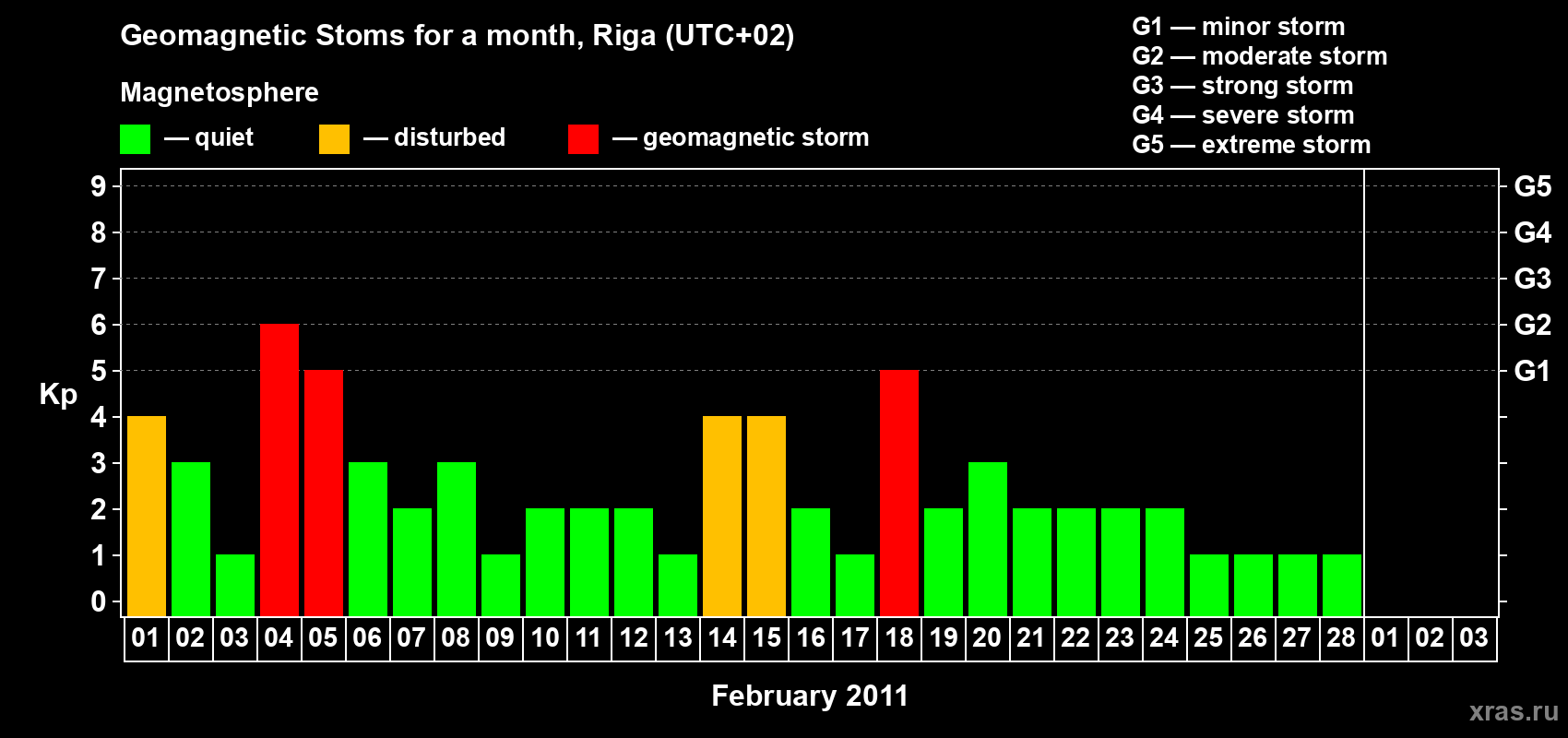Click the 'Magnetosphere' heading
Viewport: 1568px width, 738px height.
pyautogui.click(x=220, y=92)
